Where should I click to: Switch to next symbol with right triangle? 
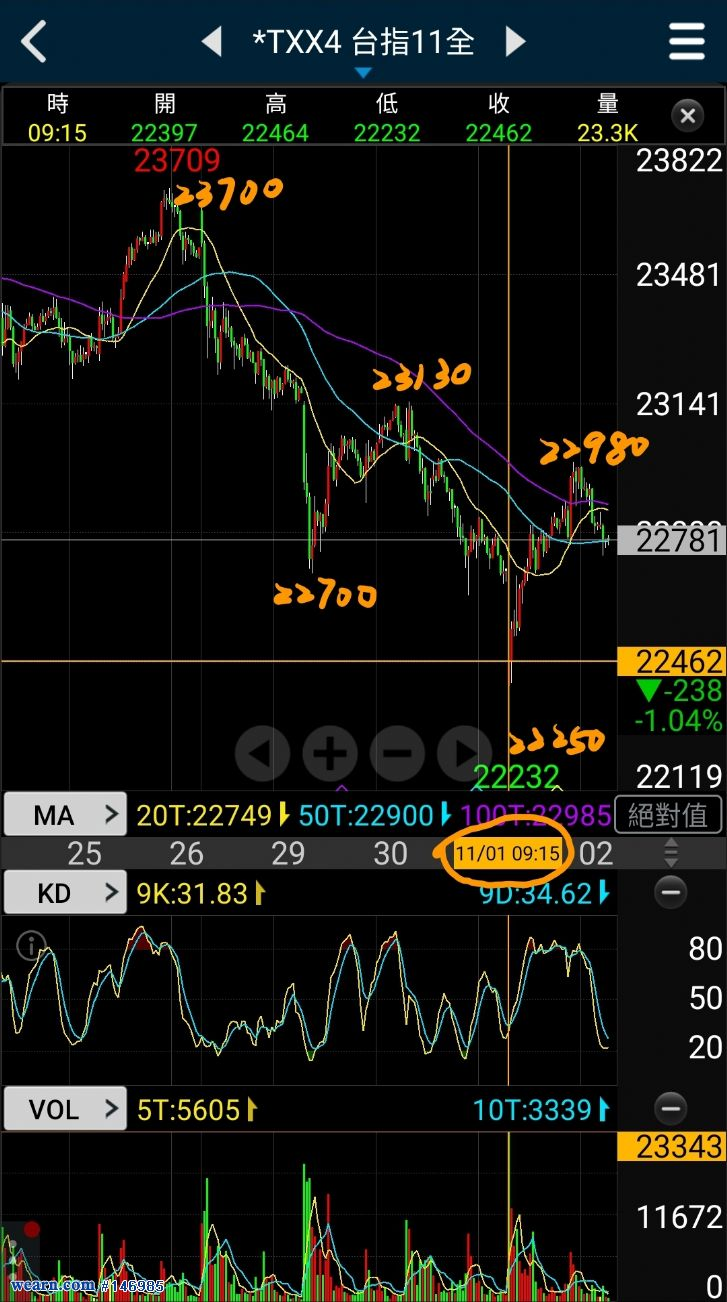(x=515, y=42)
